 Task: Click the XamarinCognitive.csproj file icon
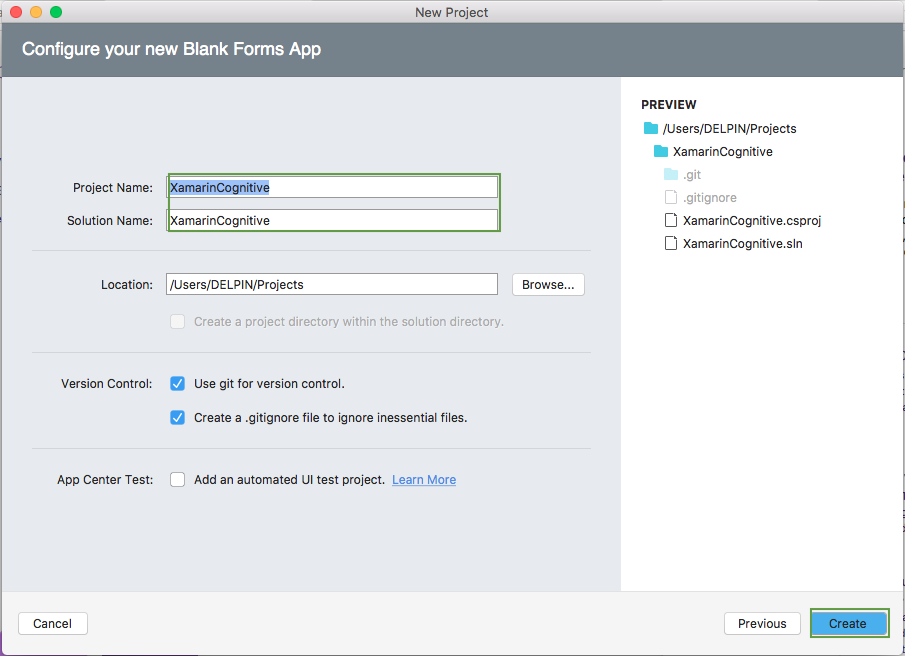click(x=671, y=220)
